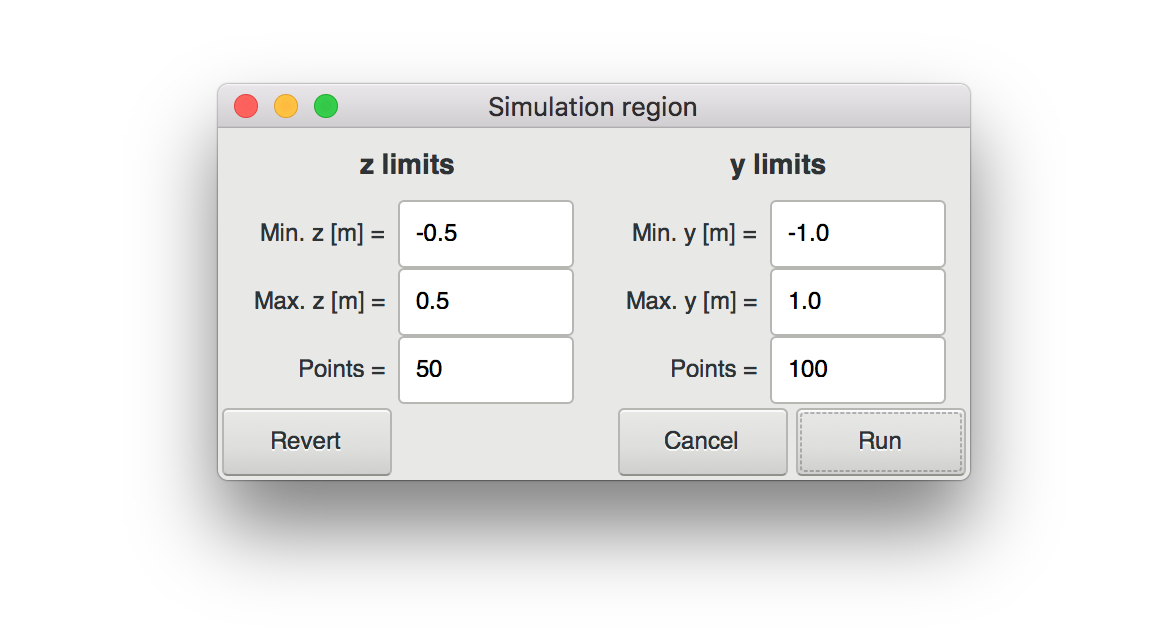
Task: Close the Simulation region window
Action: point(246,106)
